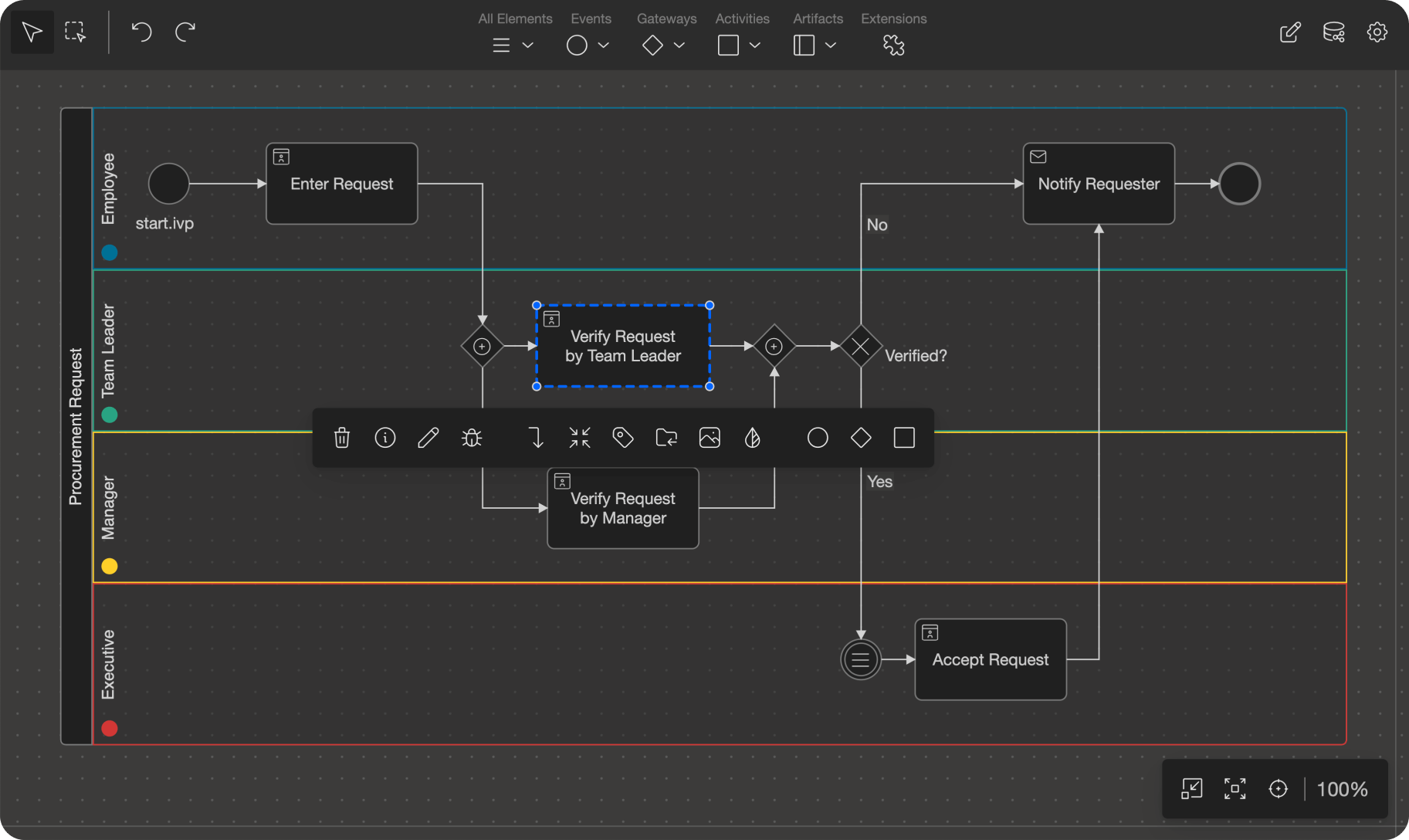Select the Notify Requester task

pos(1099,184)
